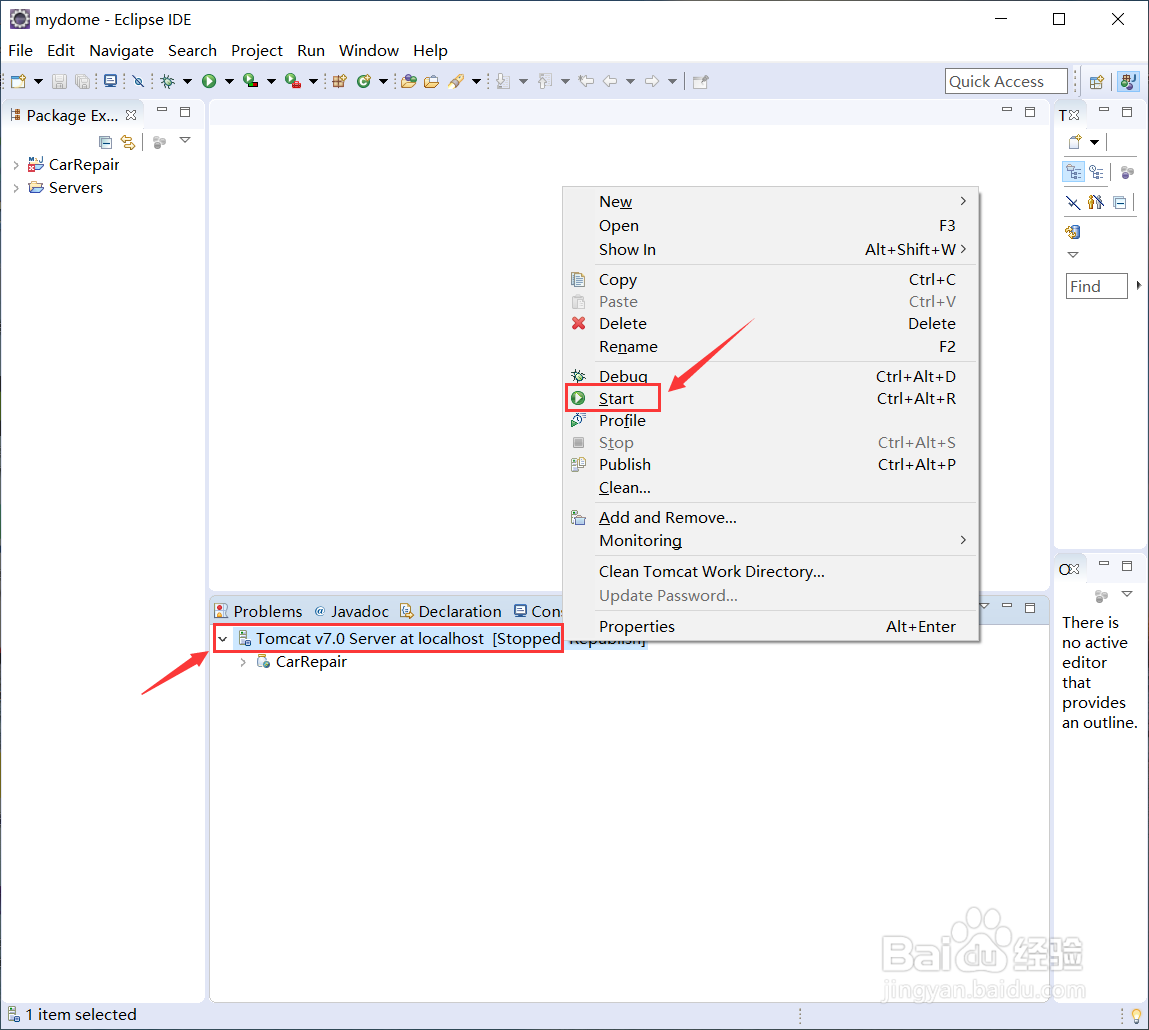Click the Search flashlight toolbar icon
Viewport: 1149px width, 1030px height.
coord(456,81)
